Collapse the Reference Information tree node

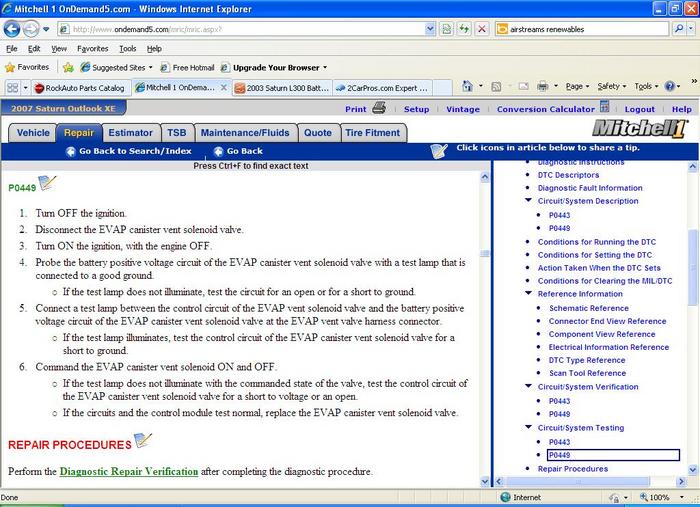point(529,293)
